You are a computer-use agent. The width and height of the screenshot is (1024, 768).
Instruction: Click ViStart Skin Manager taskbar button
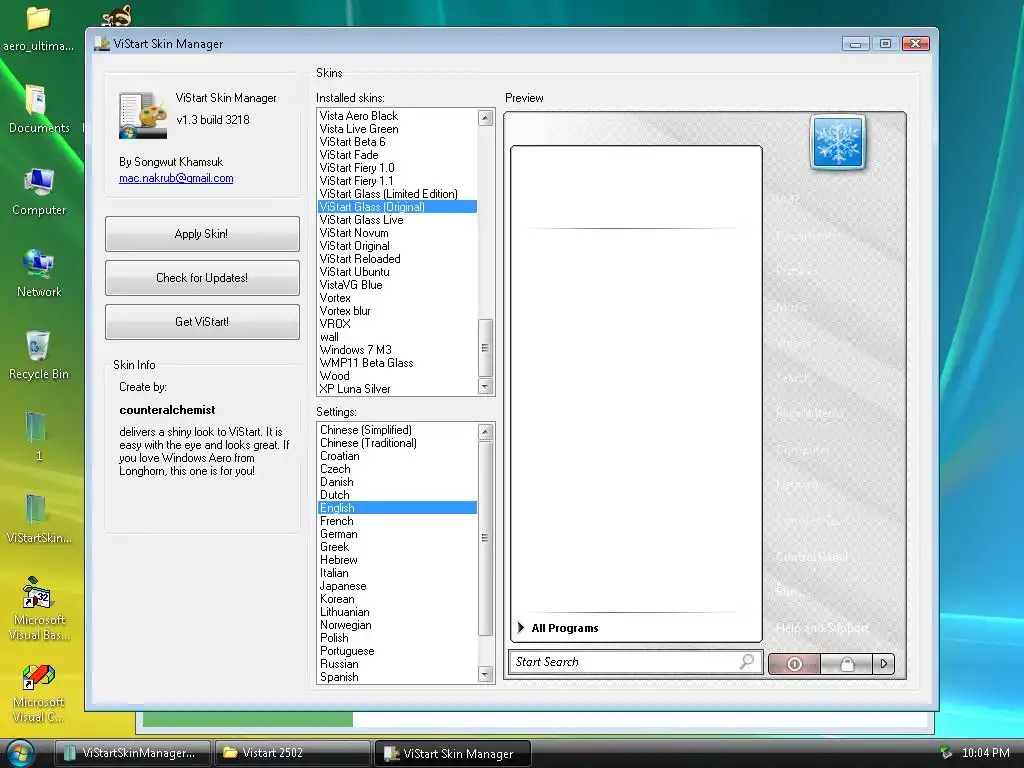coord(452,754)
